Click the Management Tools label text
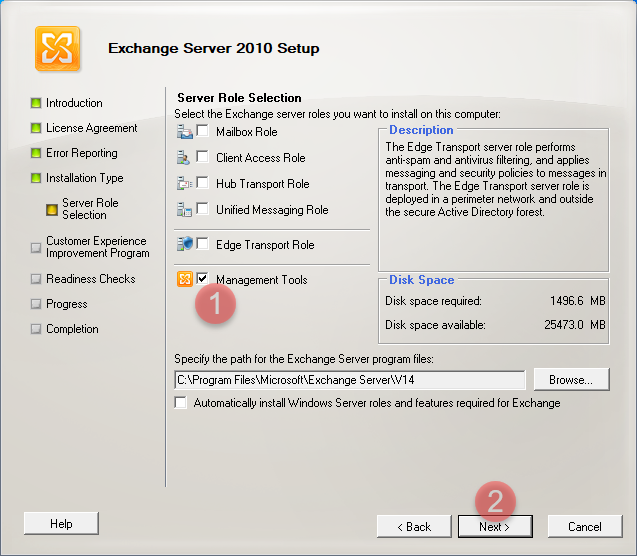This screenshot has width=637, height=556. [262, 280]
